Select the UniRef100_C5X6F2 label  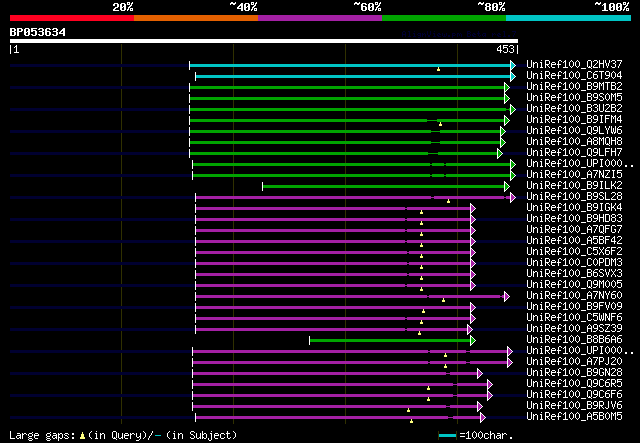(574, 252)
